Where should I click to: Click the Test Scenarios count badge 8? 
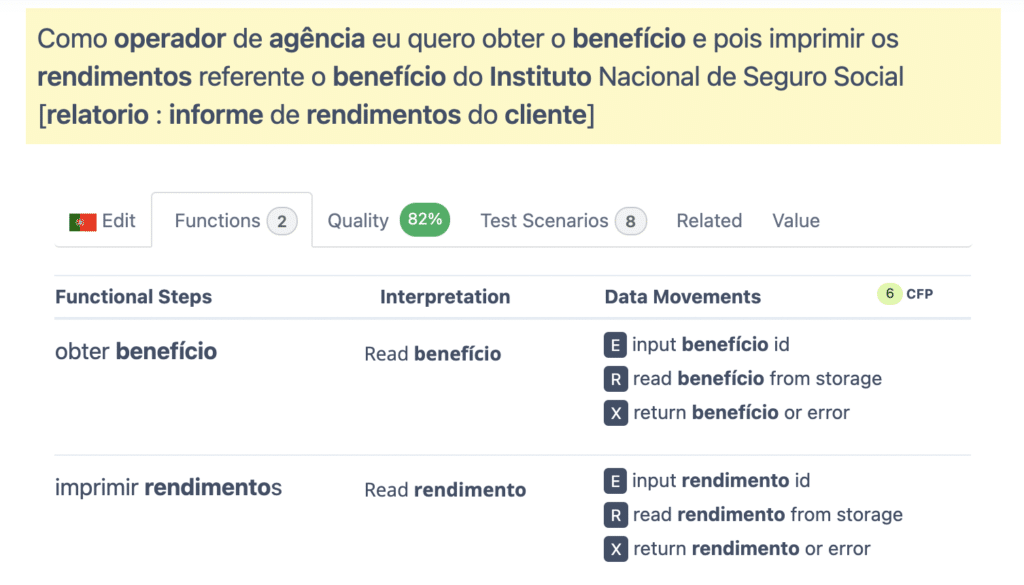click(630, 221)
